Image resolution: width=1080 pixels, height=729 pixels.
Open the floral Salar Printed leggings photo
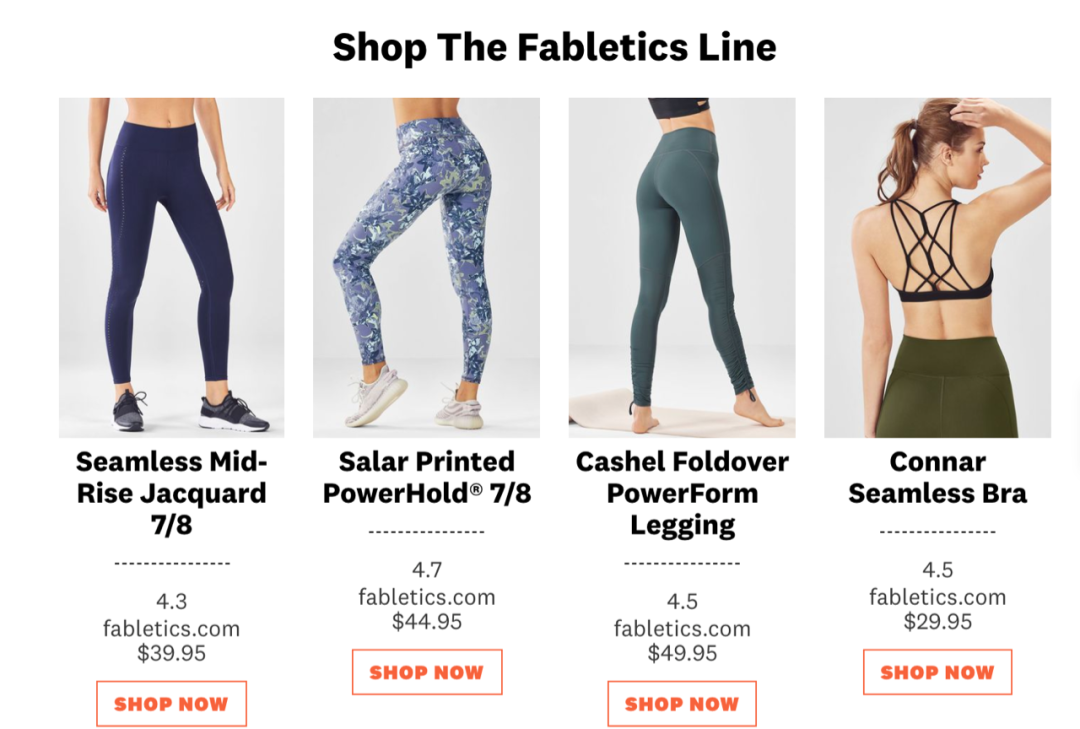426,267
